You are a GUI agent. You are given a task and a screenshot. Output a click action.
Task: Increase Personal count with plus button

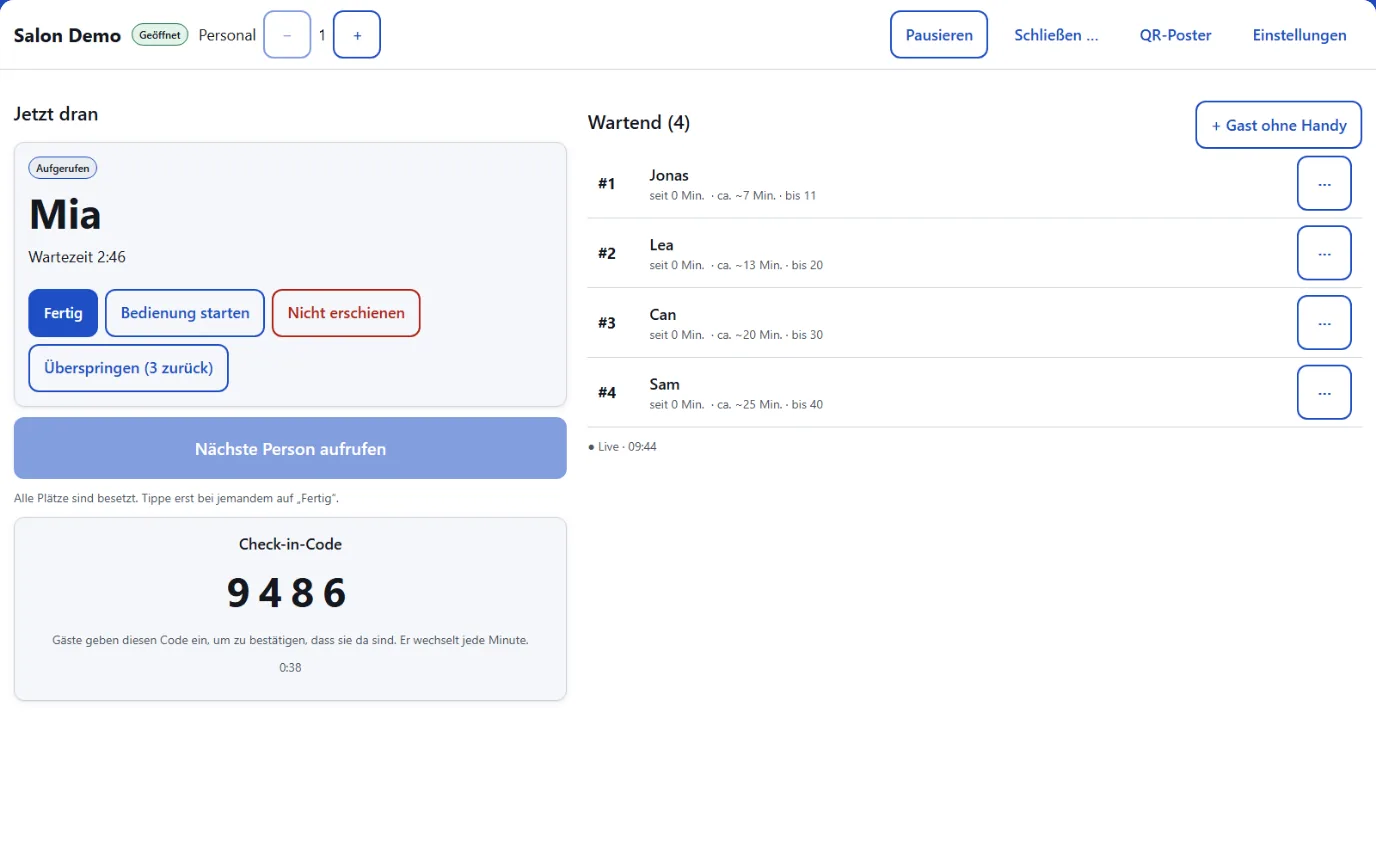pos(357,35)
